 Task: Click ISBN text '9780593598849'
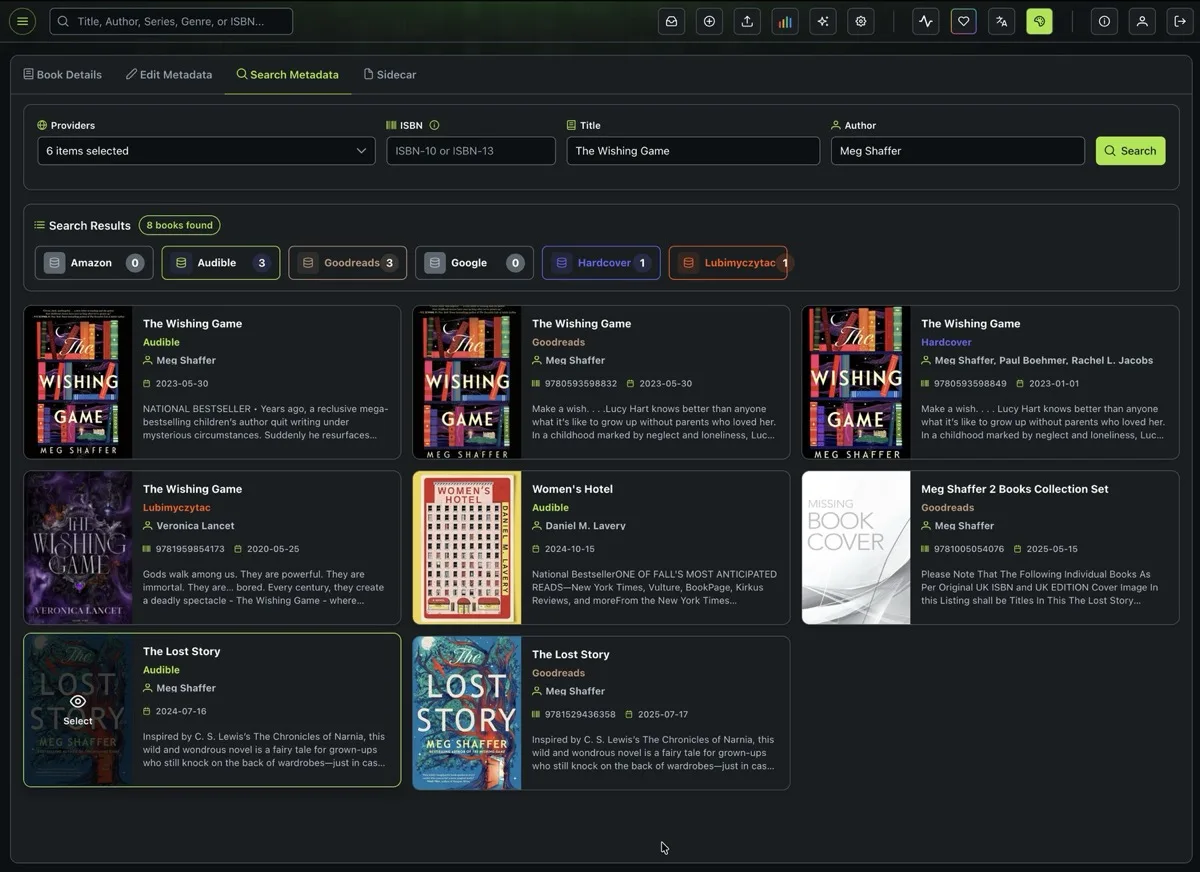point(970,383)
